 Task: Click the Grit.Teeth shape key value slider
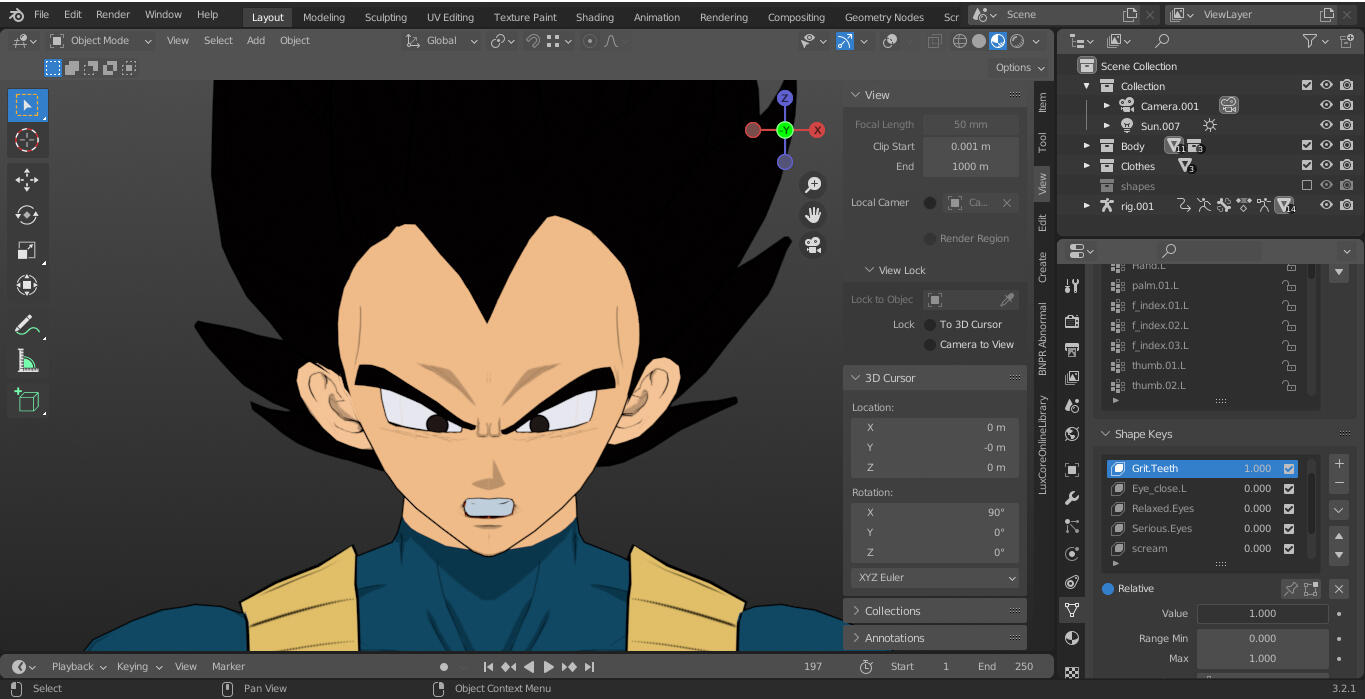[x=1258, y=468]
